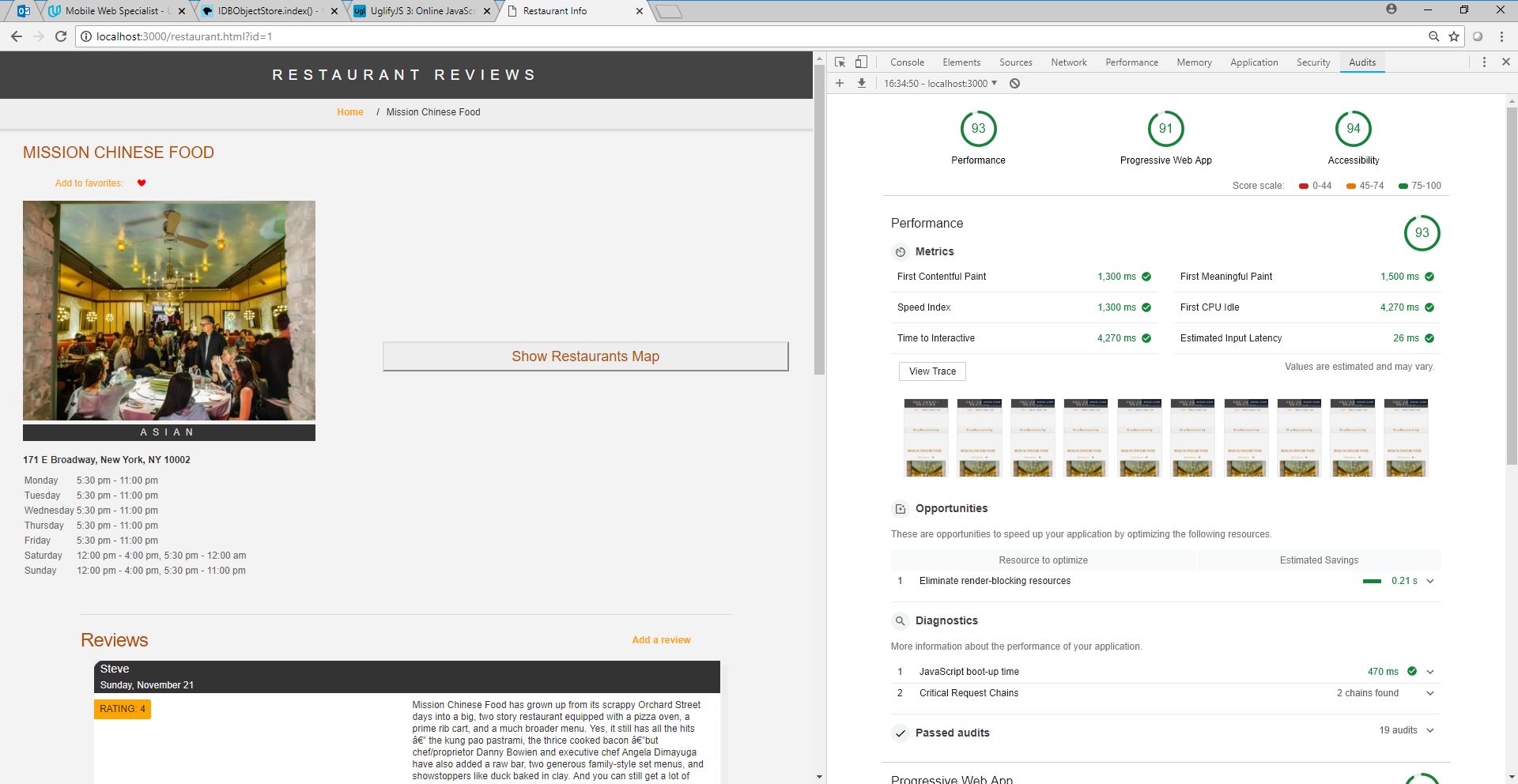Click the Chrome user profile icon
Image resolution: width=1518 pixels, height=784 pixels.
point(1391,9)
